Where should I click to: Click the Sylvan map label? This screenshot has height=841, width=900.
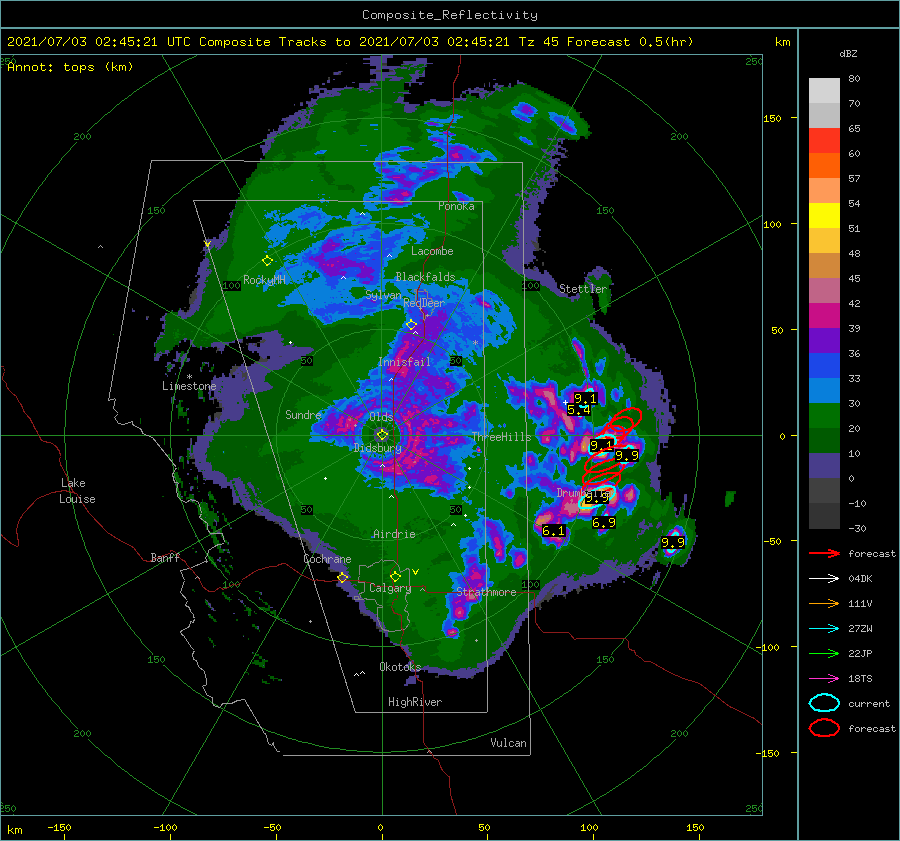click(383, 295)
